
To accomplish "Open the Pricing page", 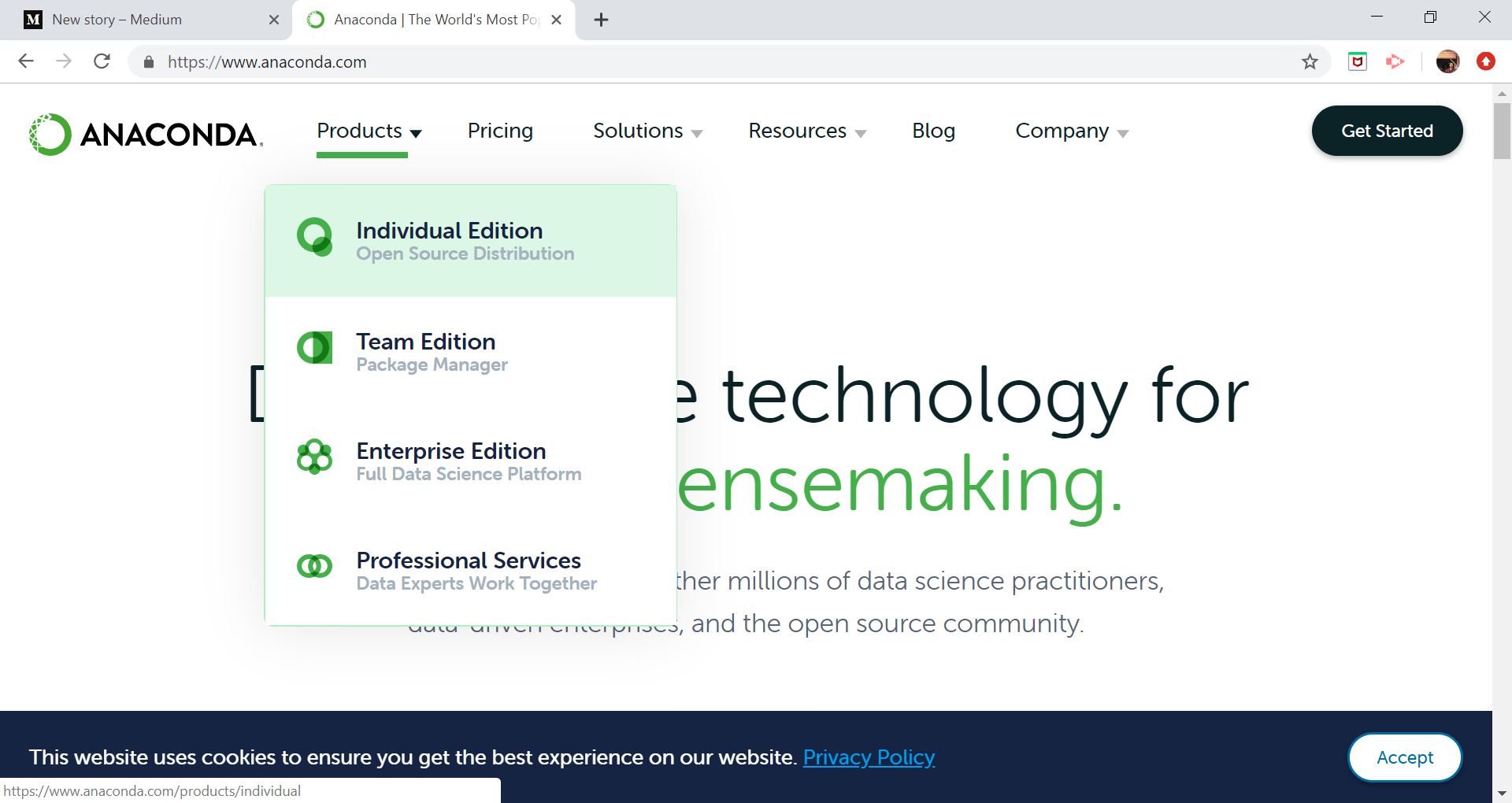I will (500, 131).
